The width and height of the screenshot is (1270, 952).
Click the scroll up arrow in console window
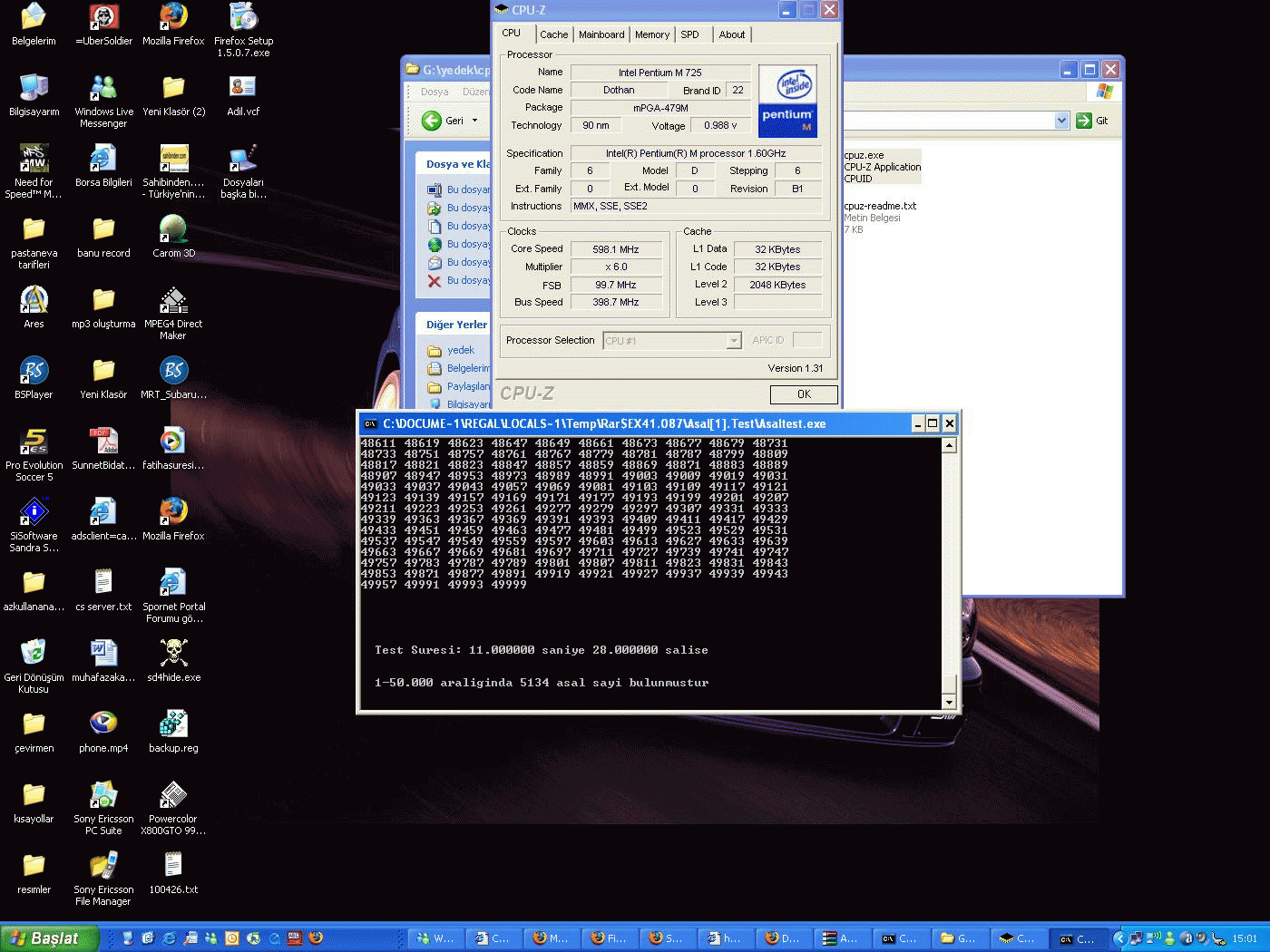tap(949, 445)
